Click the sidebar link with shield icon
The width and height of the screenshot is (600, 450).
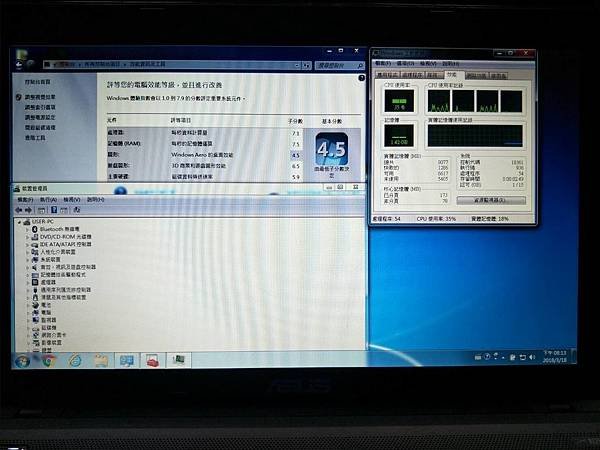[40, 97]
